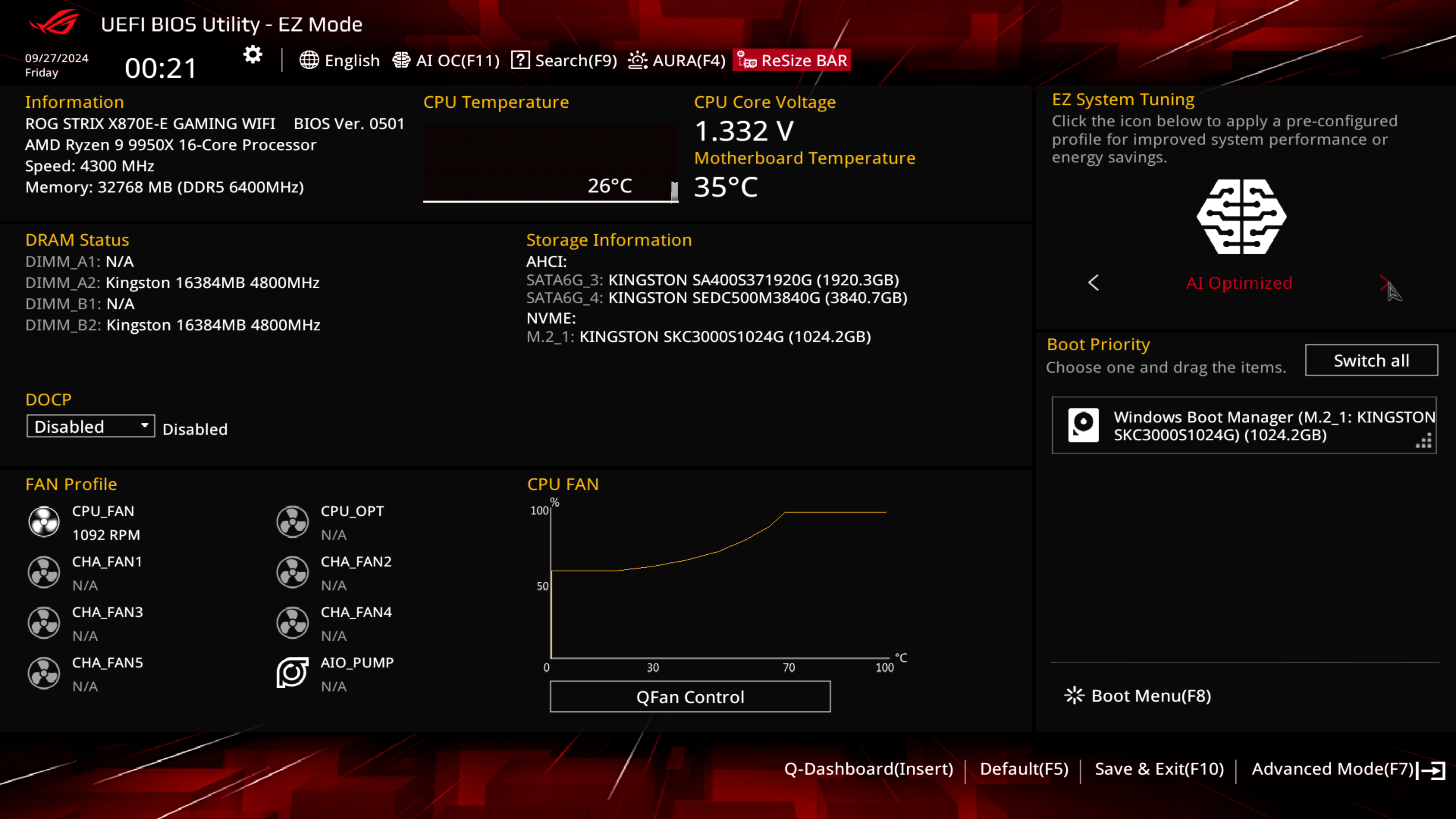Image resolution: width=1456 pixels, height=819 pixels.
Task: Expand the Boot Priority left arrow
Action: 1093,282
